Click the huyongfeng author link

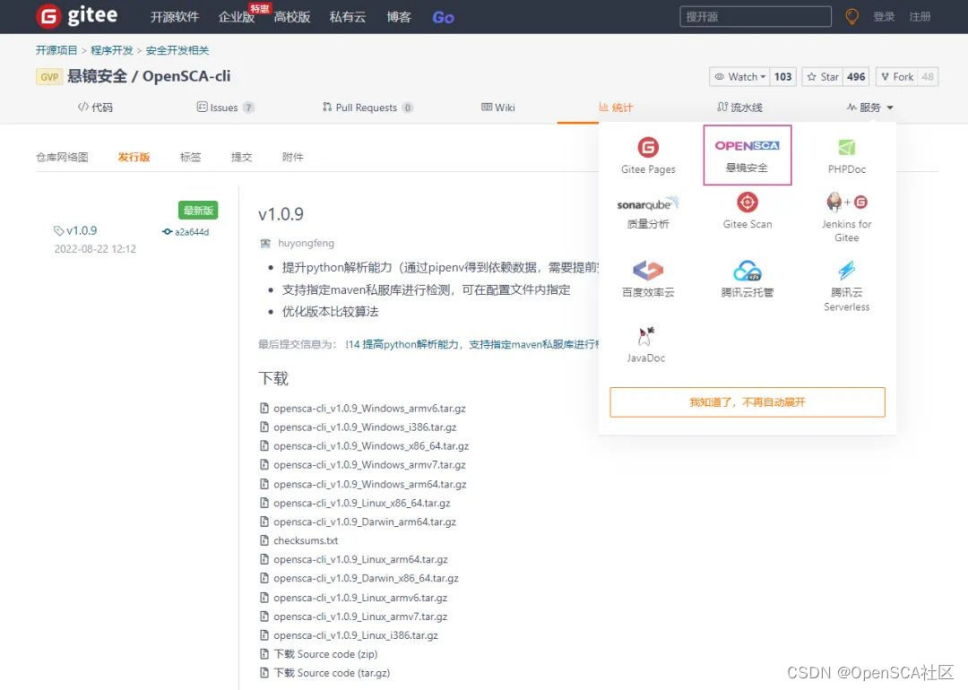306,243
